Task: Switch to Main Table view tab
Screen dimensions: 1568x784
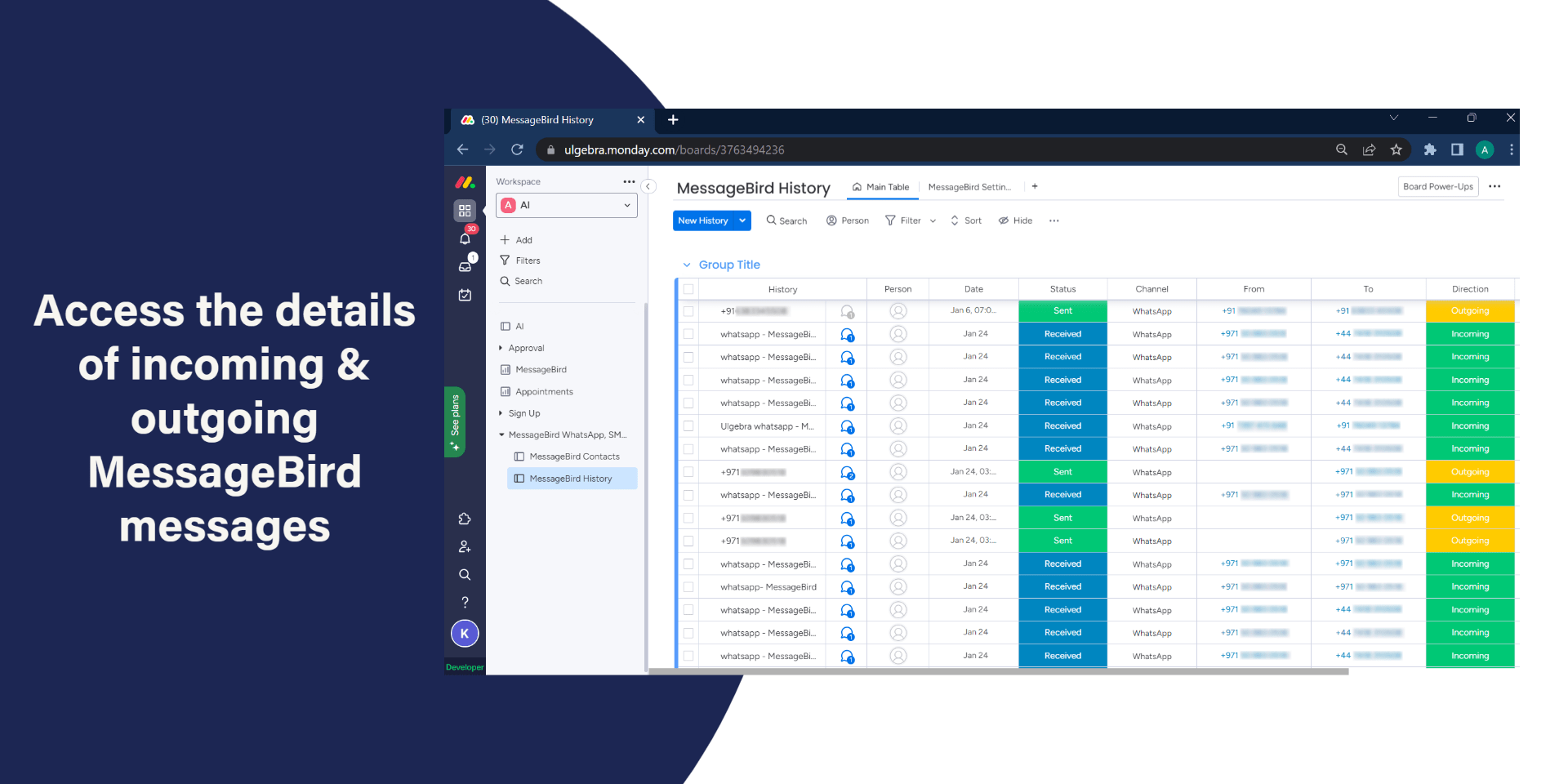Action: pyautogui.click(x=881, y=187)
